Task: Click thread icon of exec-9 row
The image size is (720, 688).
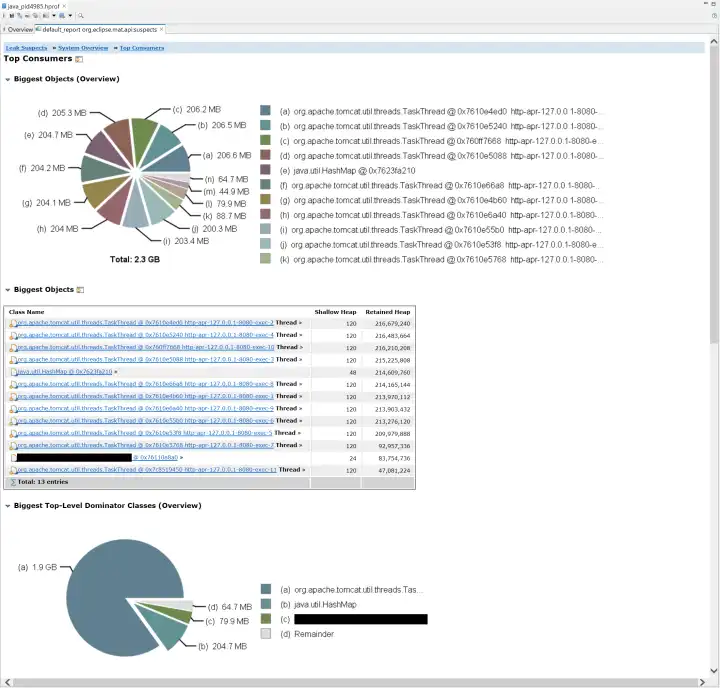Action: [13, 409]
